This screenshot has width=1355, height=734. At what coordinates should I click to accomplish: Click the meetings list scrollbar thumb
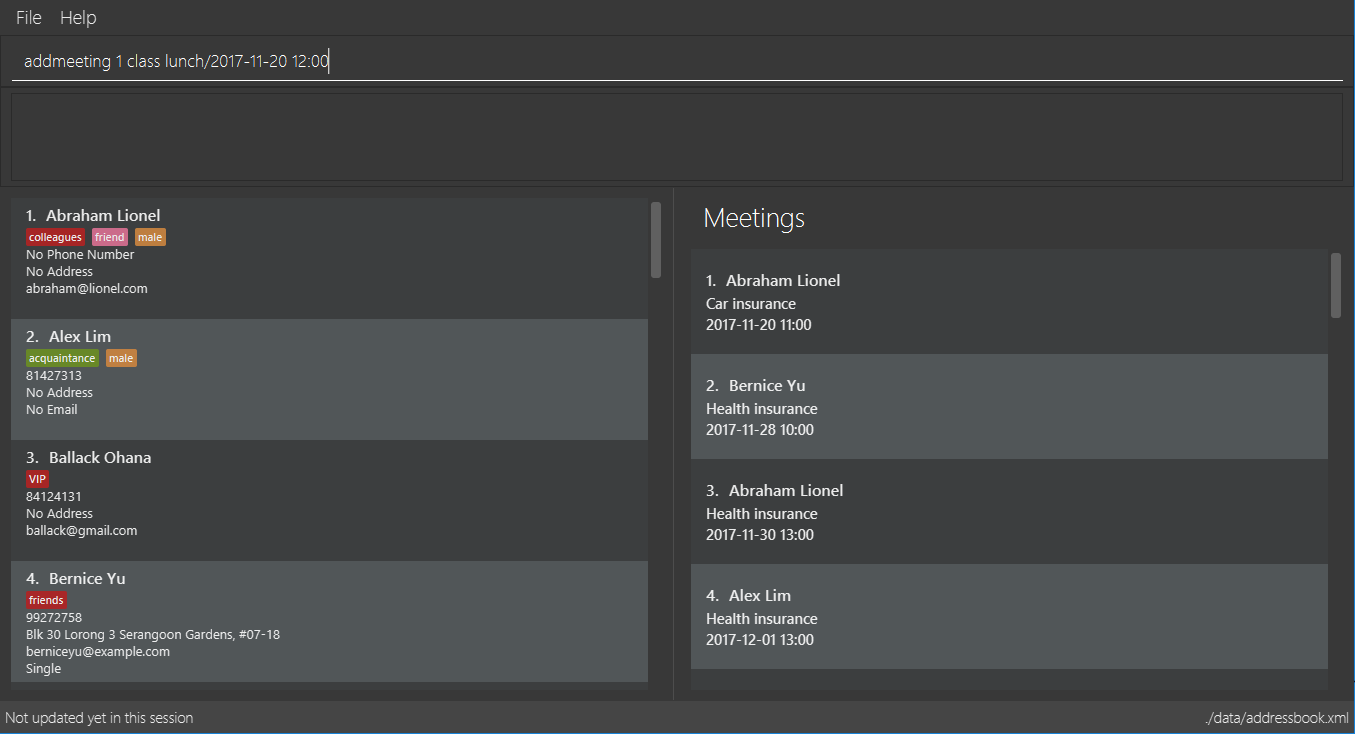coord(1336,286)
